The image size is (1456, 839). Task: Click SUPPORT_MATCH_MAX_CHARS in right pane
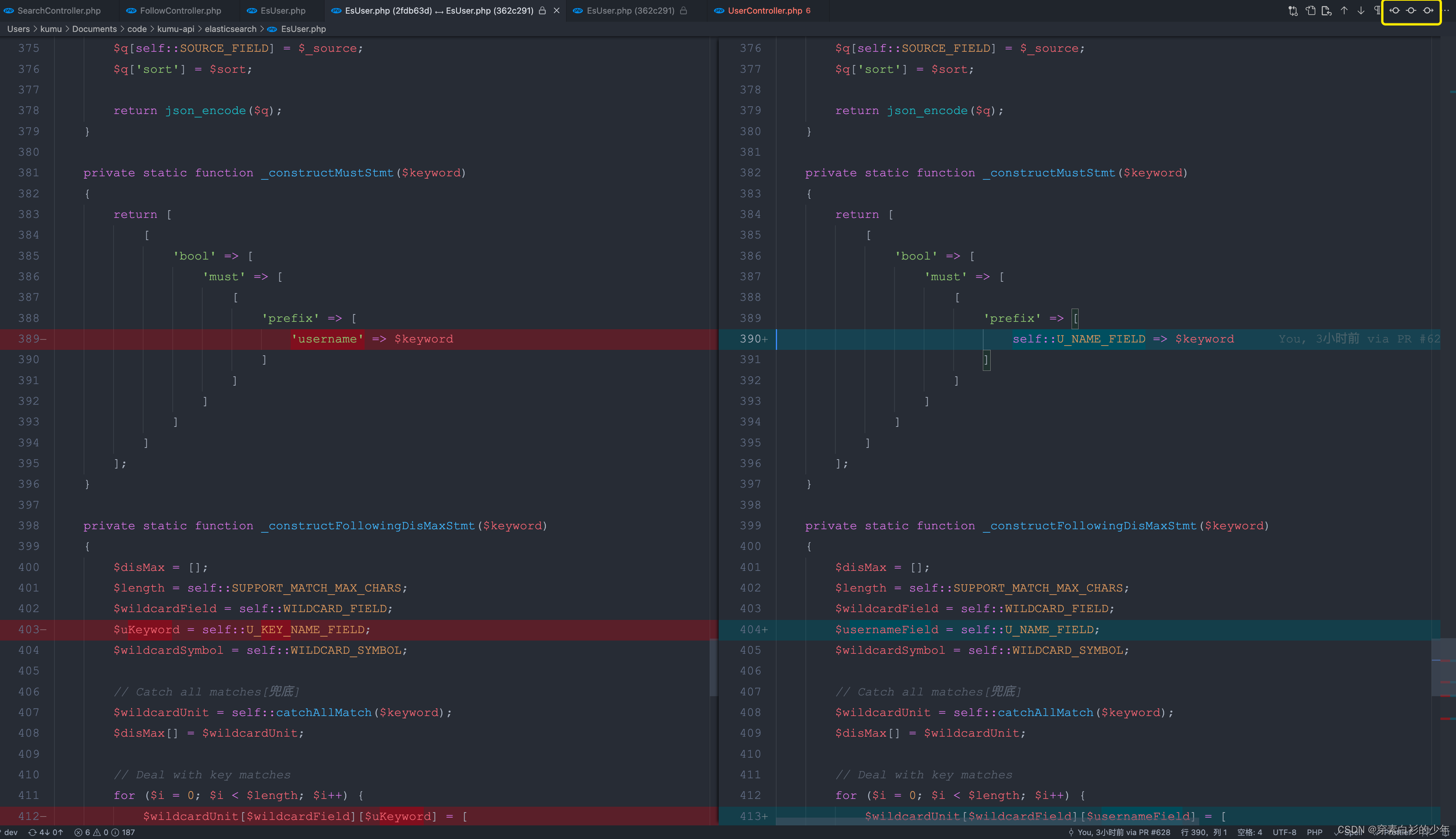click(x=1038, y=588)
